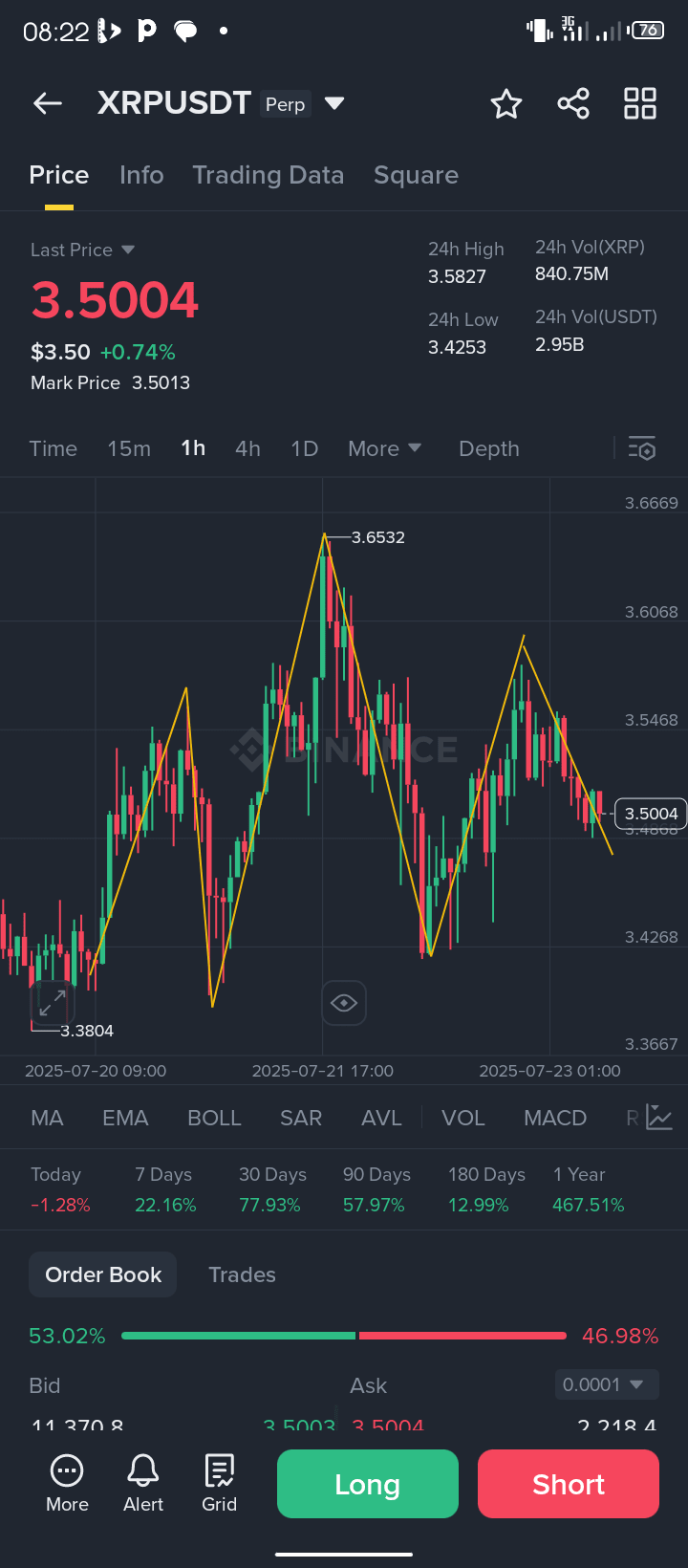Toggle the AVL indicator

point(381,1118)
